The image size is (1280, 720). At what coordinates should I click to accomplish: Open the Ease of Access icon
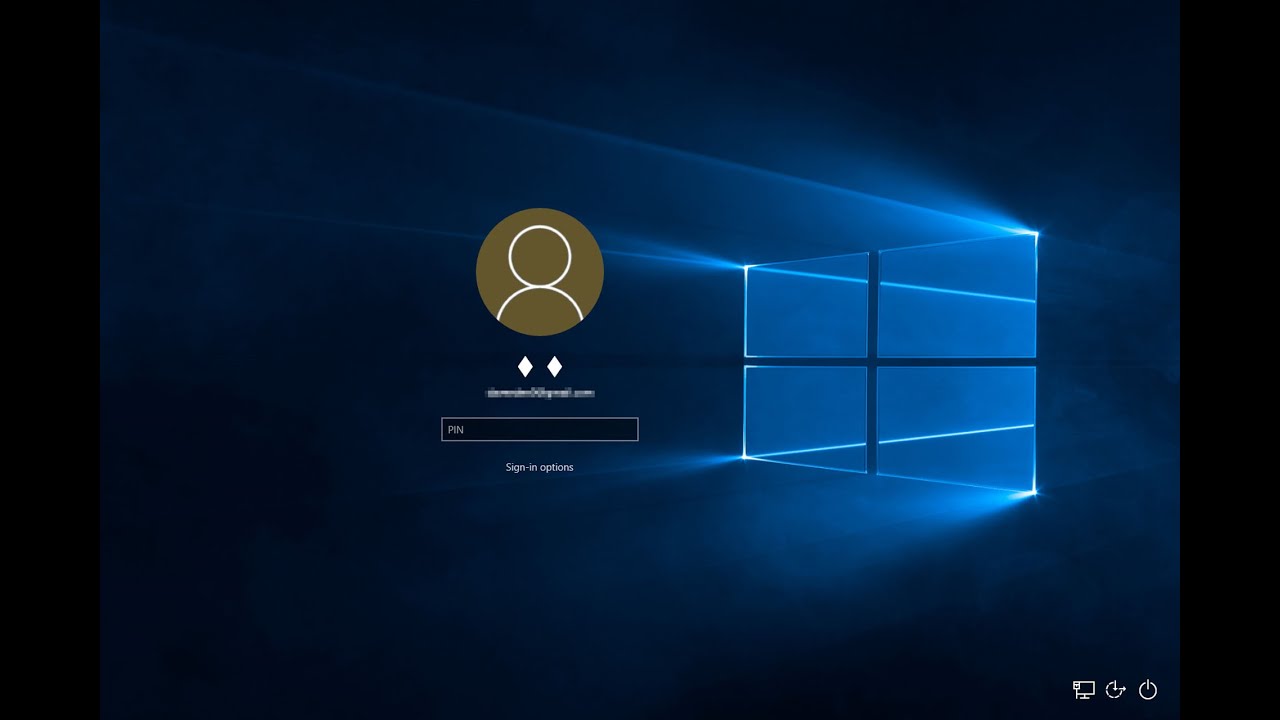coord(1116,690)
